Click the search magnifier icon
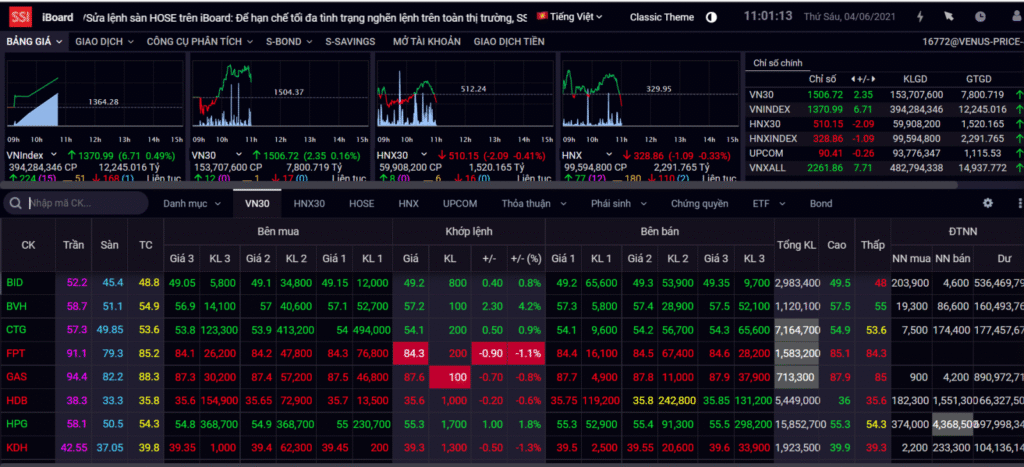This screenshot has height=467, width=1024. (17, 204)
